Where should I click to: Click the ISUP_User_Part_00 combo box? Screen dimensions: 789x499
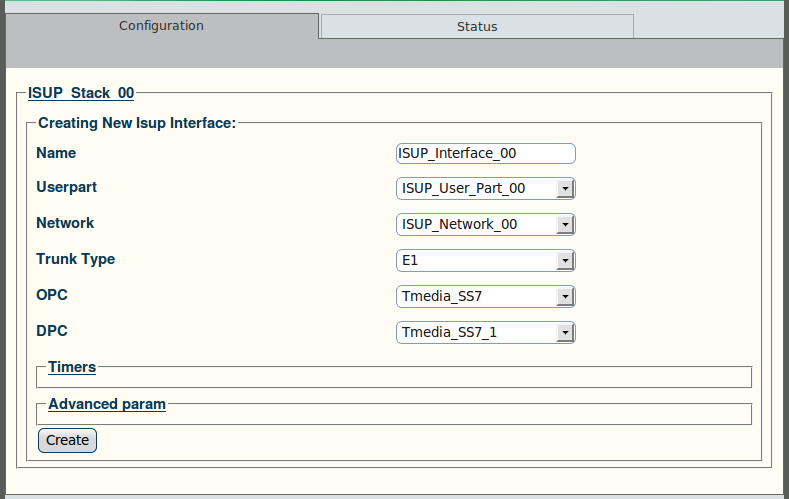click(x=486, y=189)
